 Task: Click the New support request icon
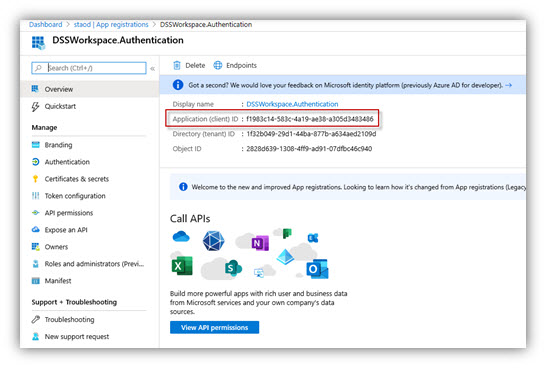(36, 336)
